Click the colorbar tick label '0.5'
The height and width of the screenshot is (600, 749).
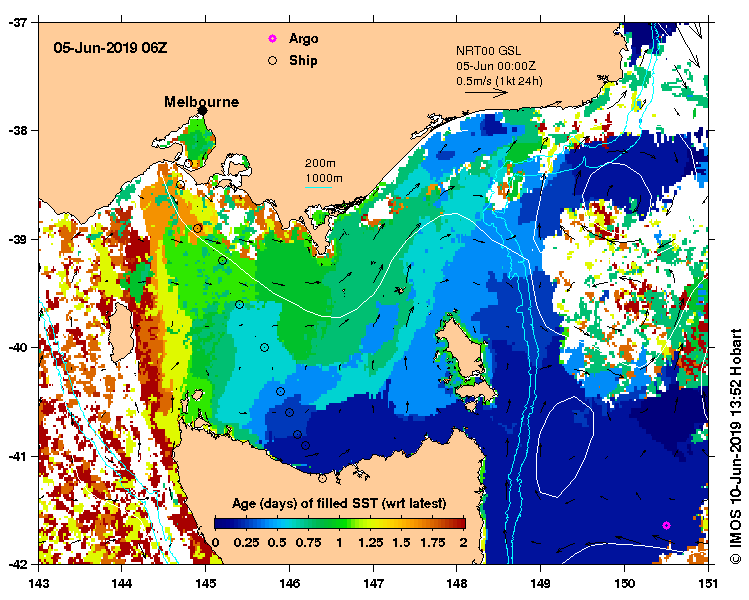tap(277, 543)
